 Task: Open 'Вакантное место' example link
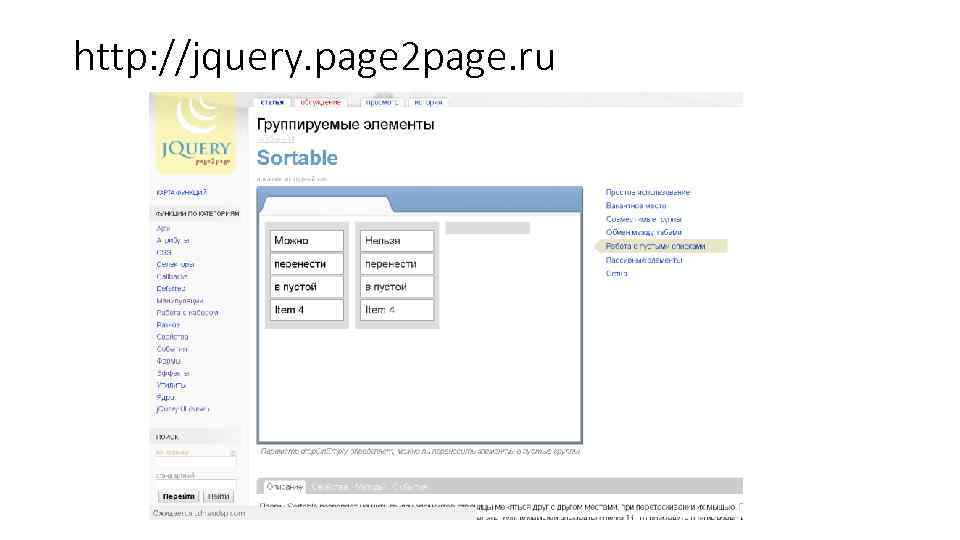coord(636,206)
